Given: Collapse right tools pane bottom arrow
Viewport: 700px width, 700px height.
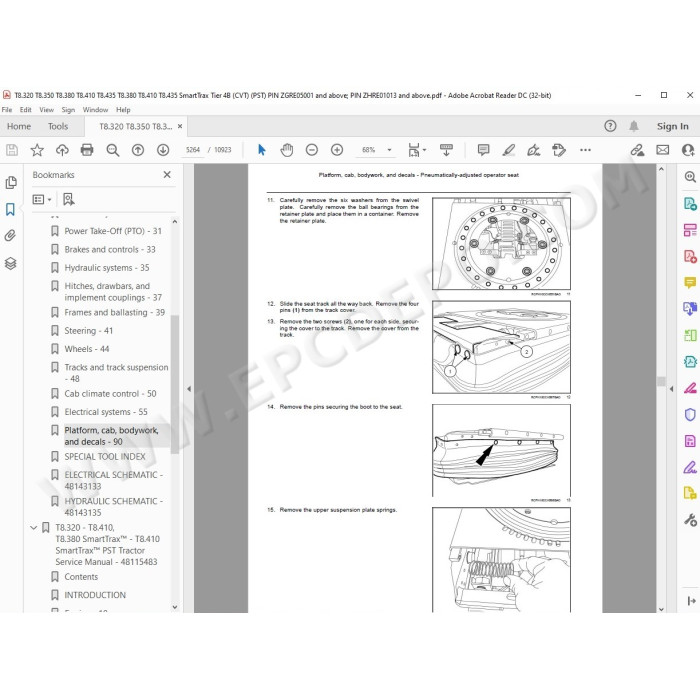Looking at the screenshot, I should pos(692,601).
